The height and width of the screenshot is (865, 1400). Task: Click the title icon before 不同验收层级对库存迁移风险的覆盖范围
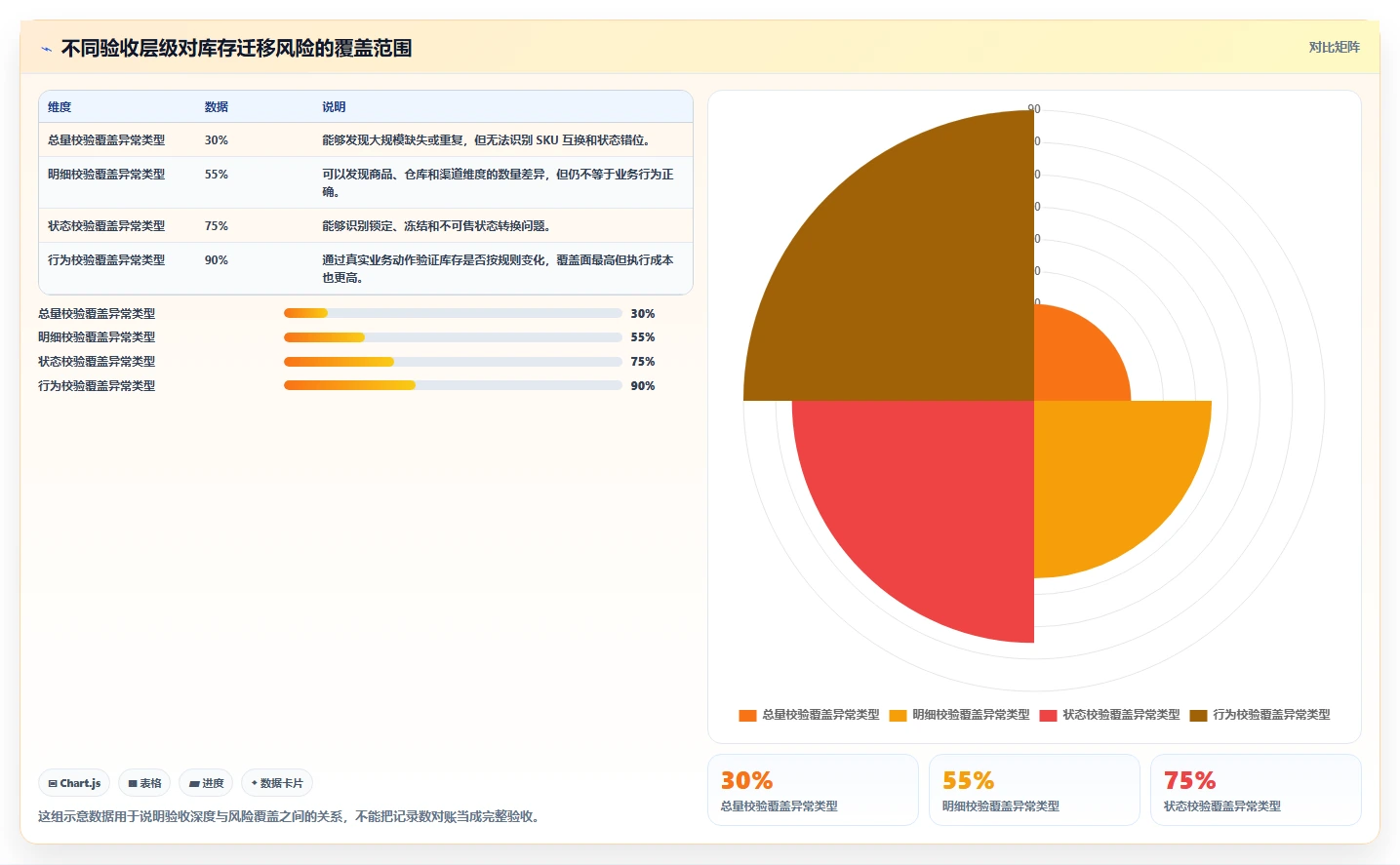(46, 49)
